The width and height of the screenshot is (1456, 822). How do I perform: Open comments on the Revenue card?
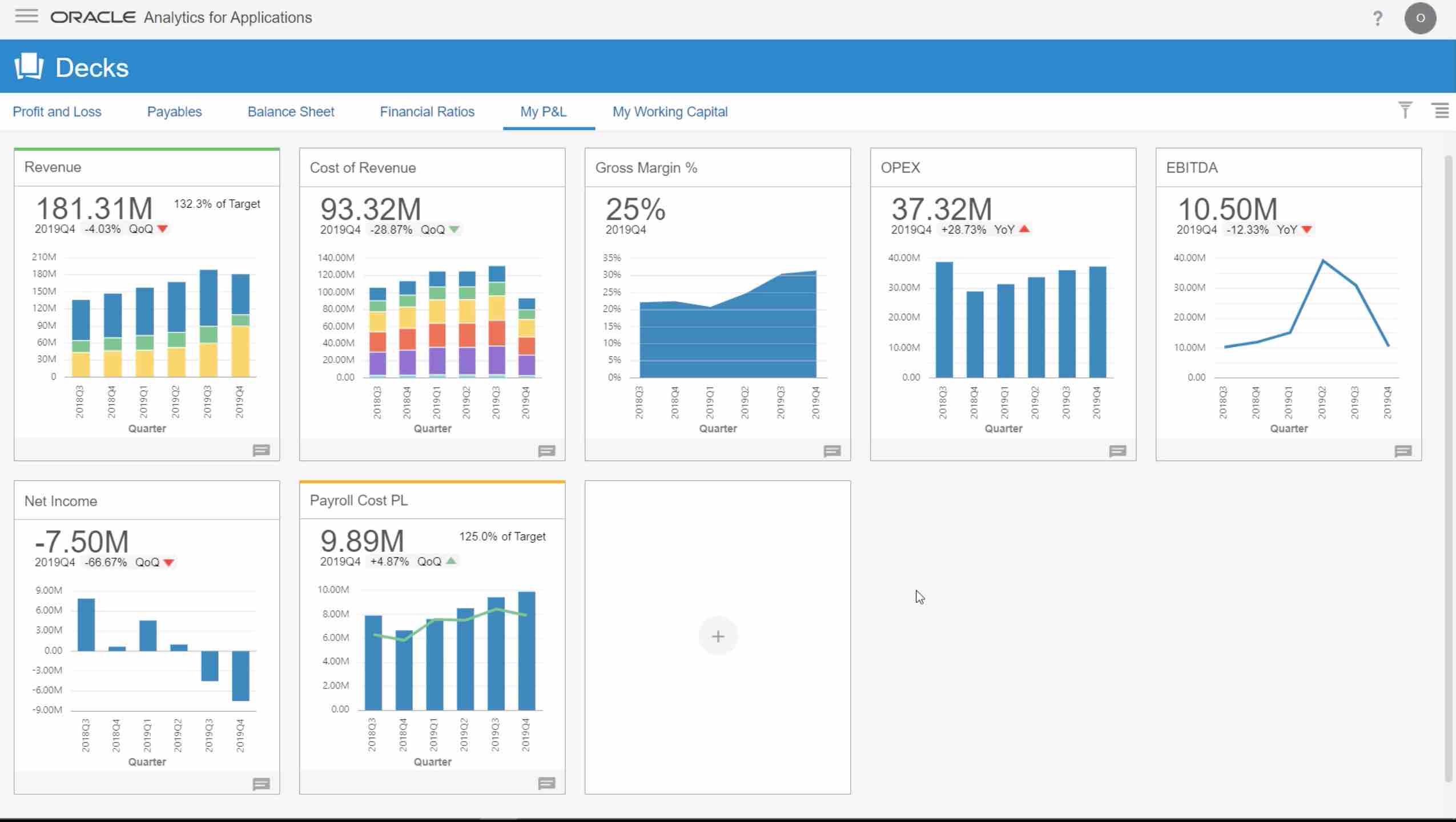click(x=261, y=450)
